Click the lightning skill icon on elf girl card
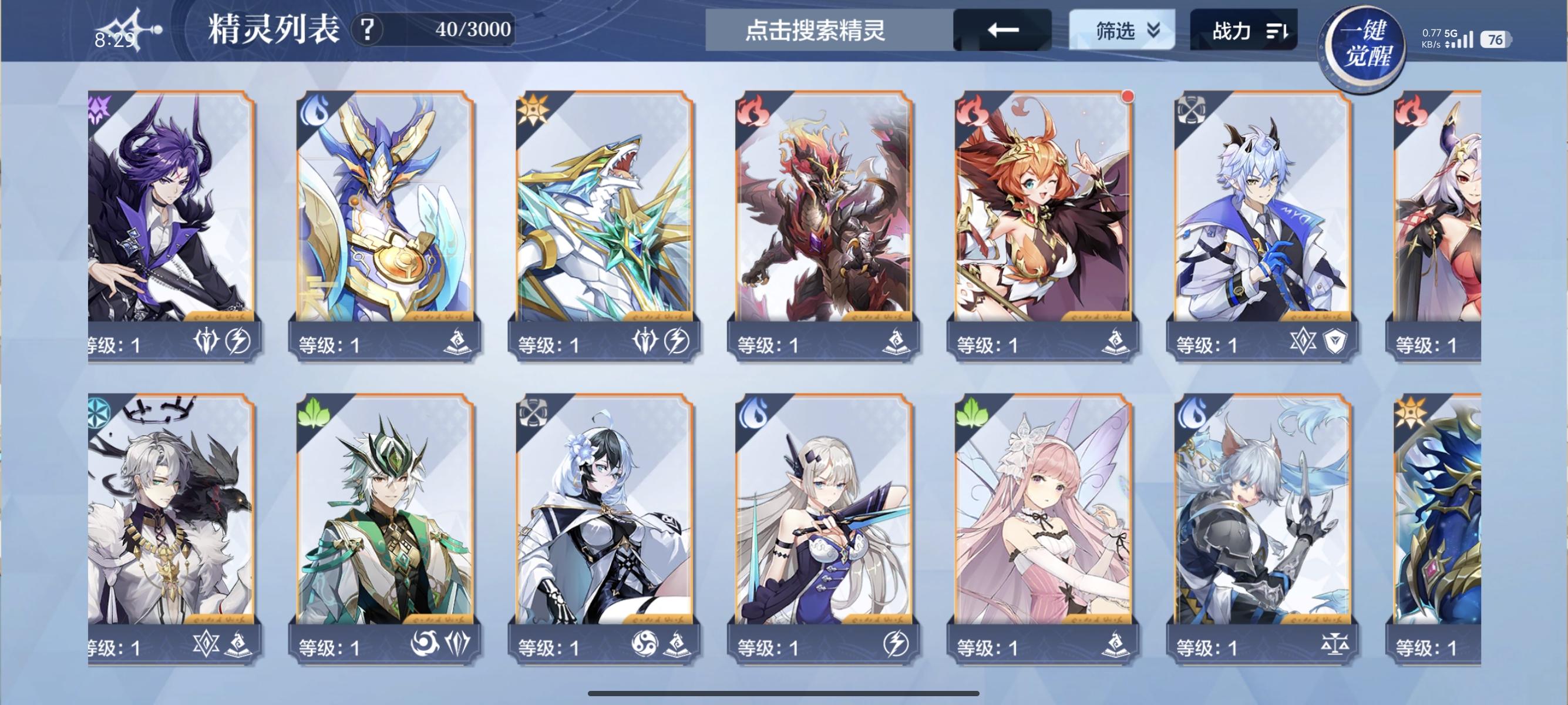This screenshot has width=1568, height=705. pyautogui.click(x=896, y=643)
